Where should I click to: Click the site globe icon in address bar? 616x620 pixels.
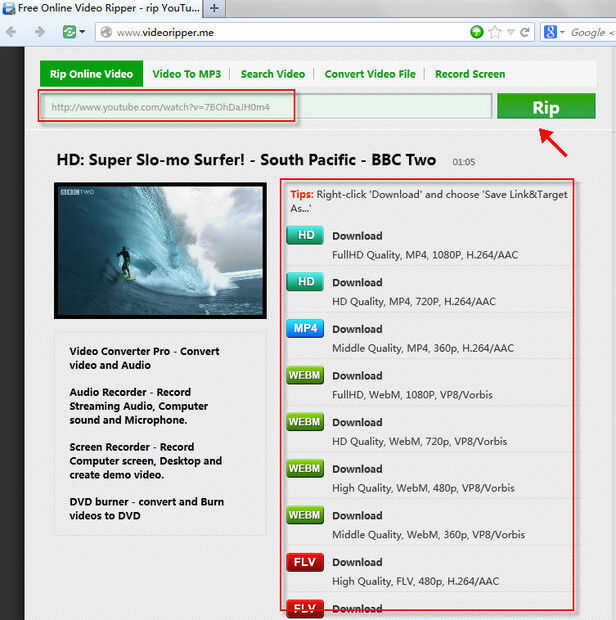pos(106,32)
